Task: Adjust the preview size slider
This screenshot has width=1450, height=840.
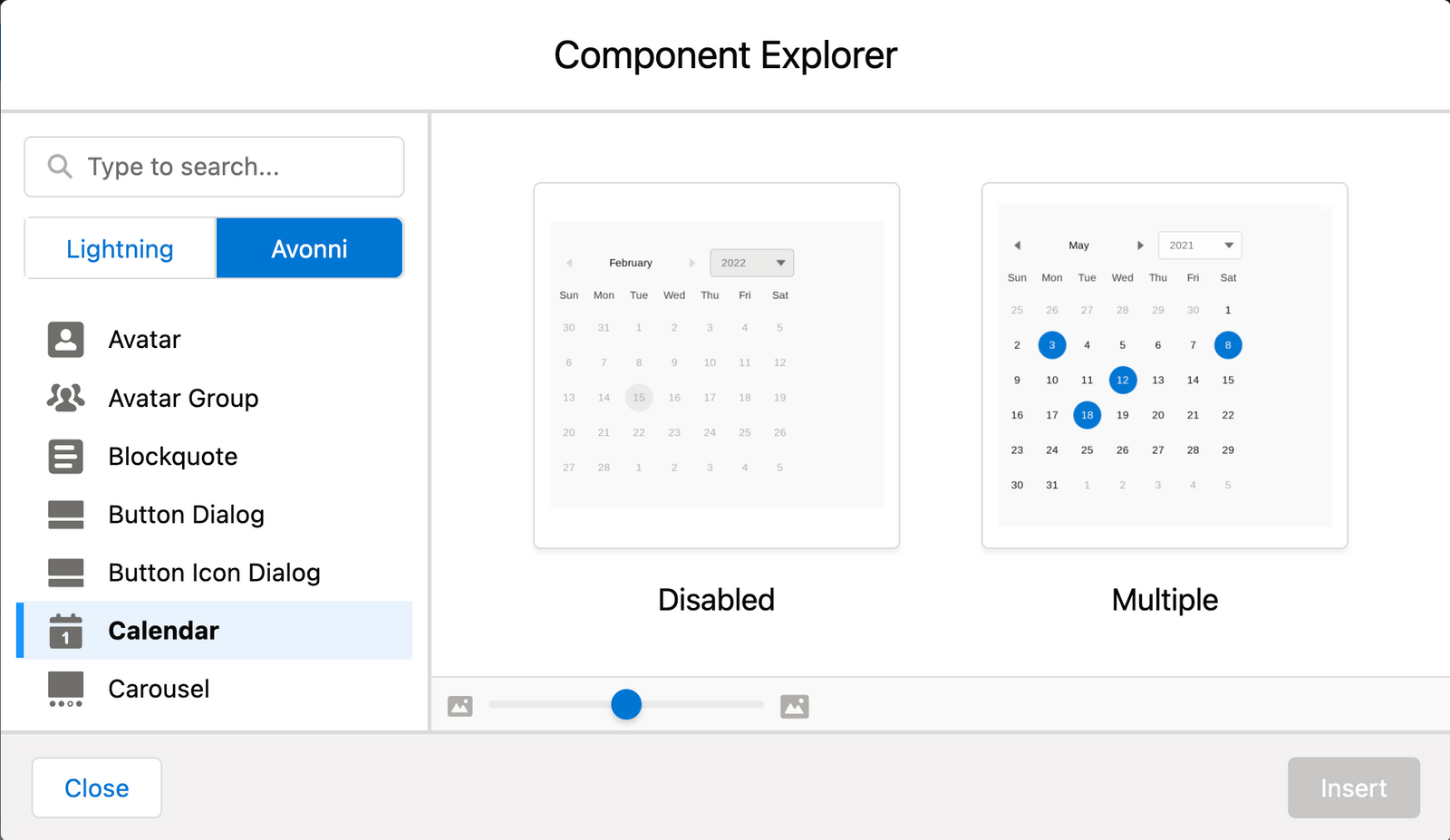Action: 626,704
